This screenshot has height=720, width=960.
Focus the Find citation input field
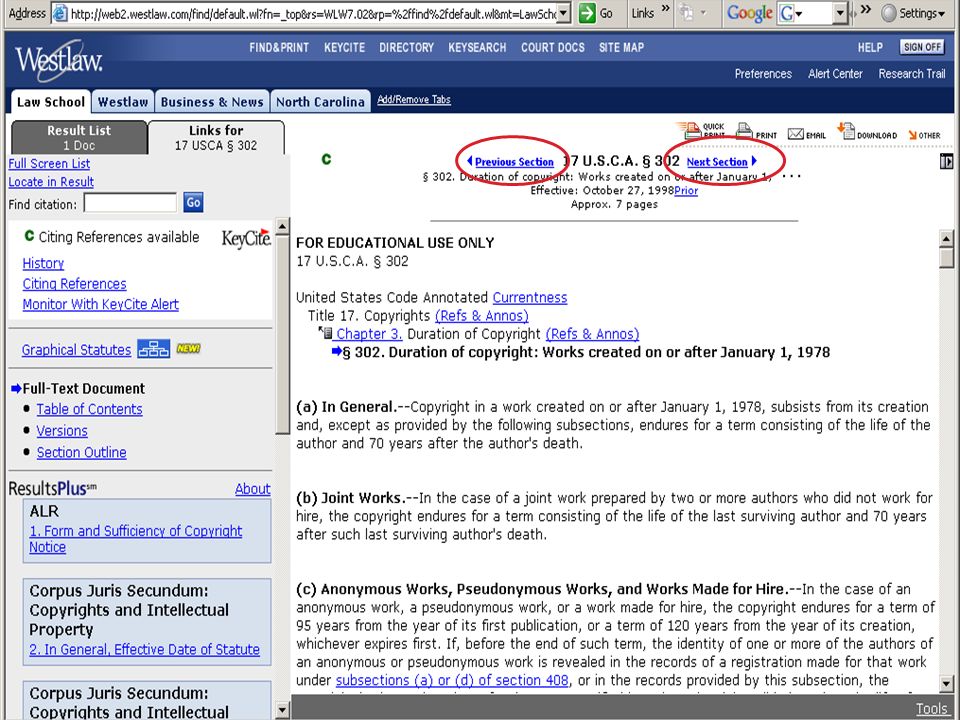point(130,203)
